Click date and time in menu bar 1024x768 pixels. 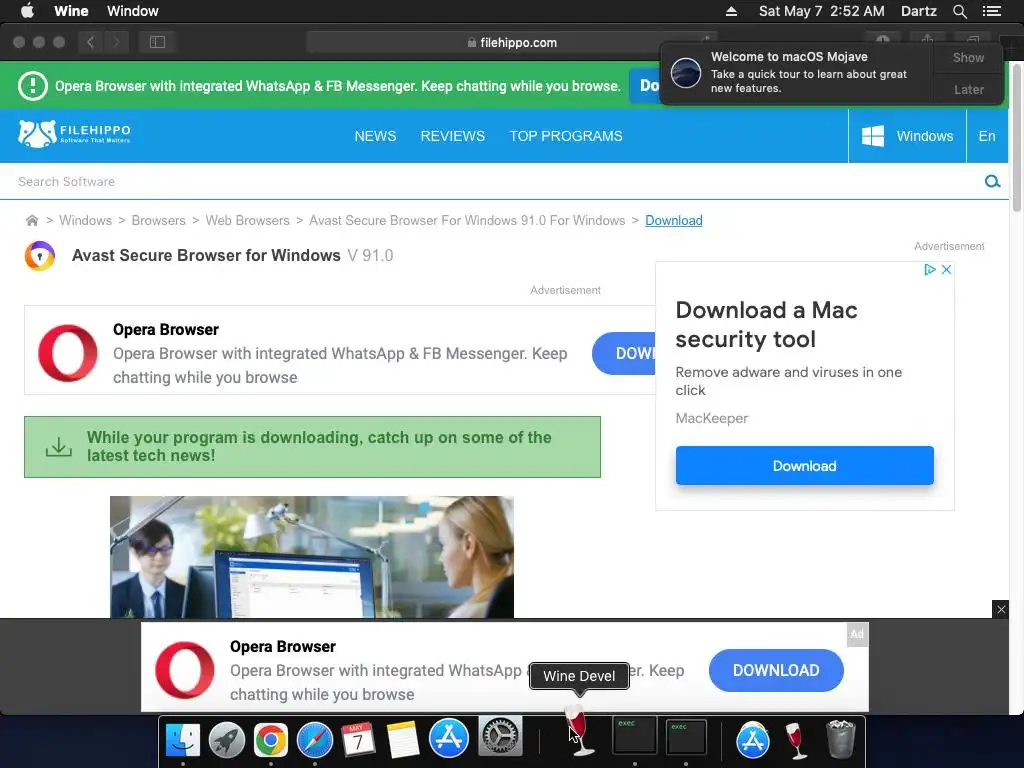click(x=822, y=11)
